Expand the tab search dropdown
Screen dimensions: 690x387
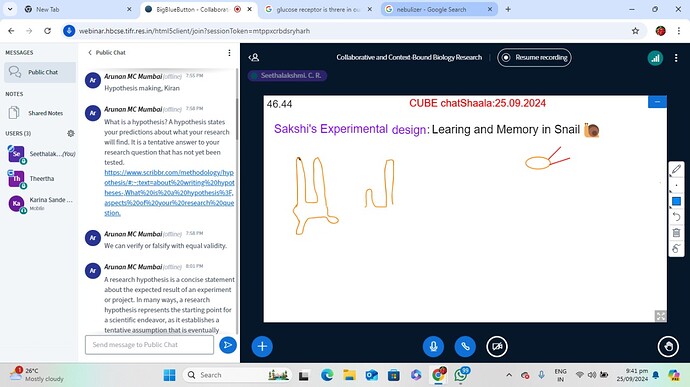tap(10, 9)
